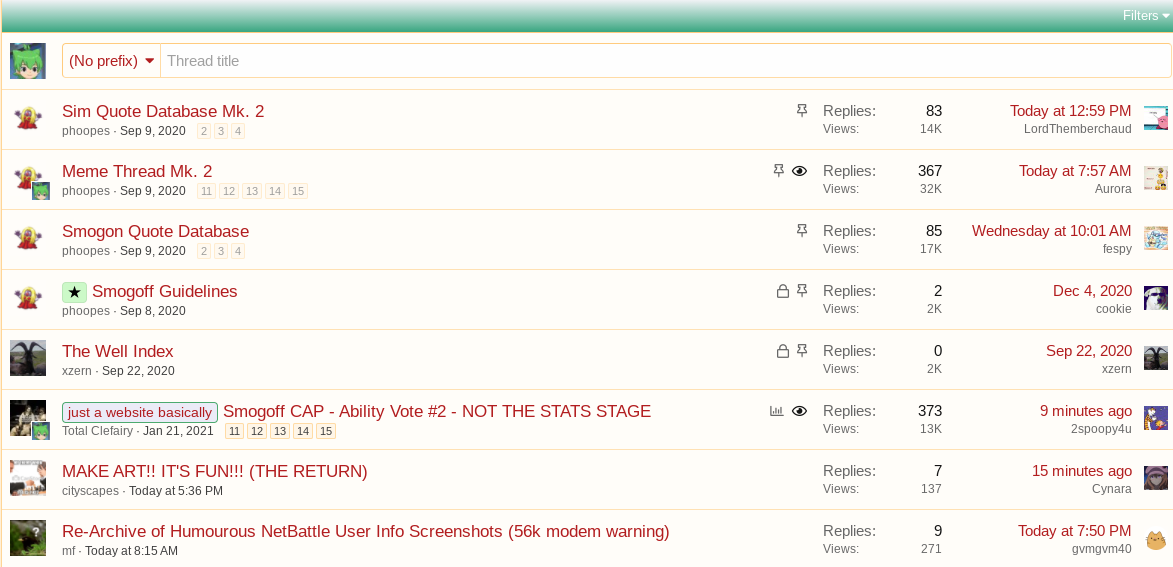Click the pin icon on The Well Index
This screenshot has width=1173, height=567.
(802, 351)
